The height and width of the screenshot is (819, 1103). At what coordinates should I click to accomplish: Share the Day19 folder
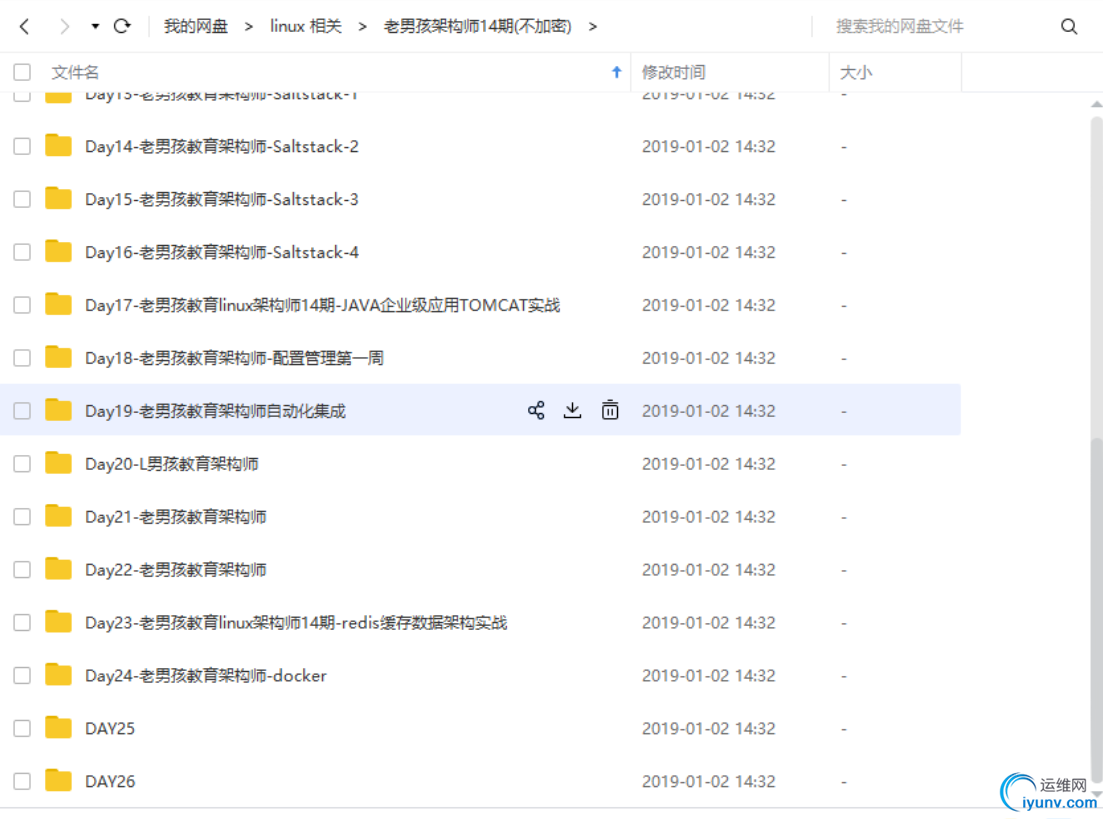(x=536, y=410)
